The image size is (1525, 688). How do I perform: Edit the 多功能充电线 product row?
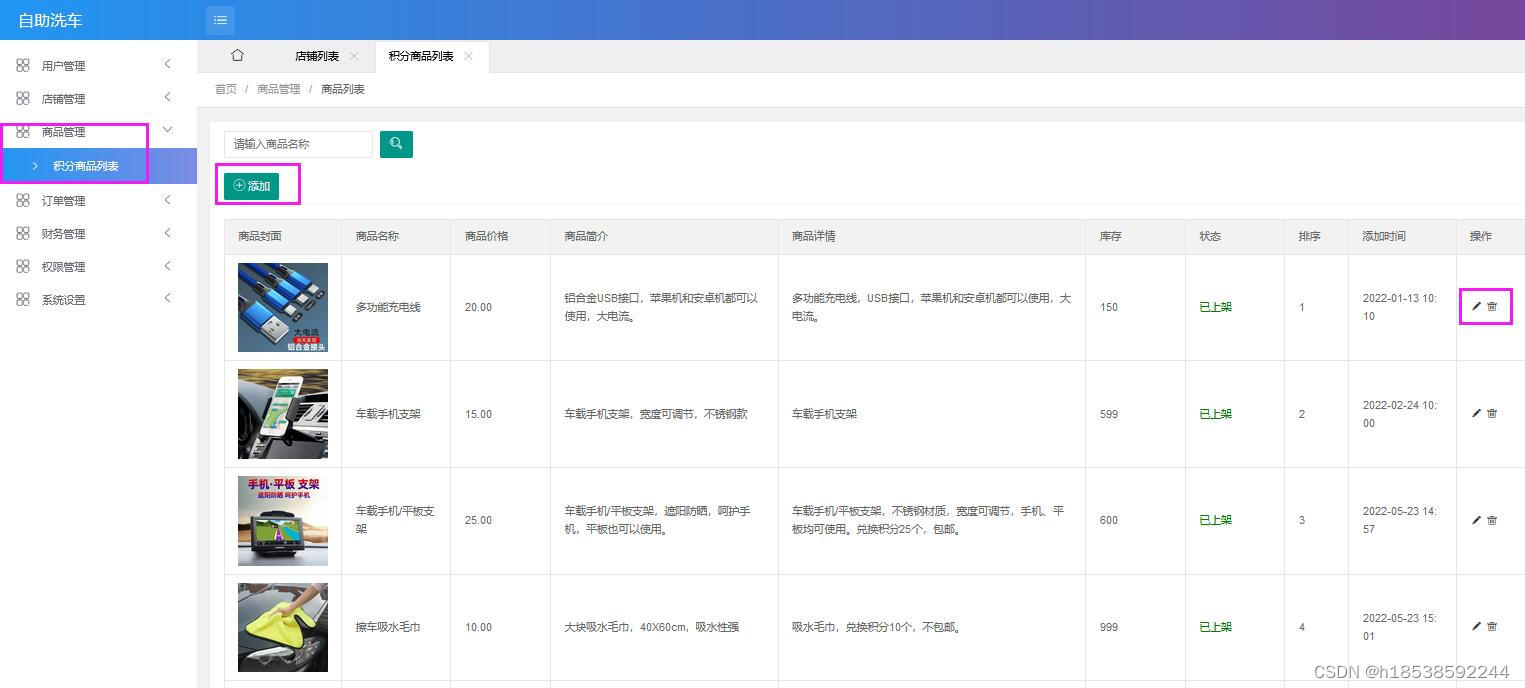(1476, 306)
